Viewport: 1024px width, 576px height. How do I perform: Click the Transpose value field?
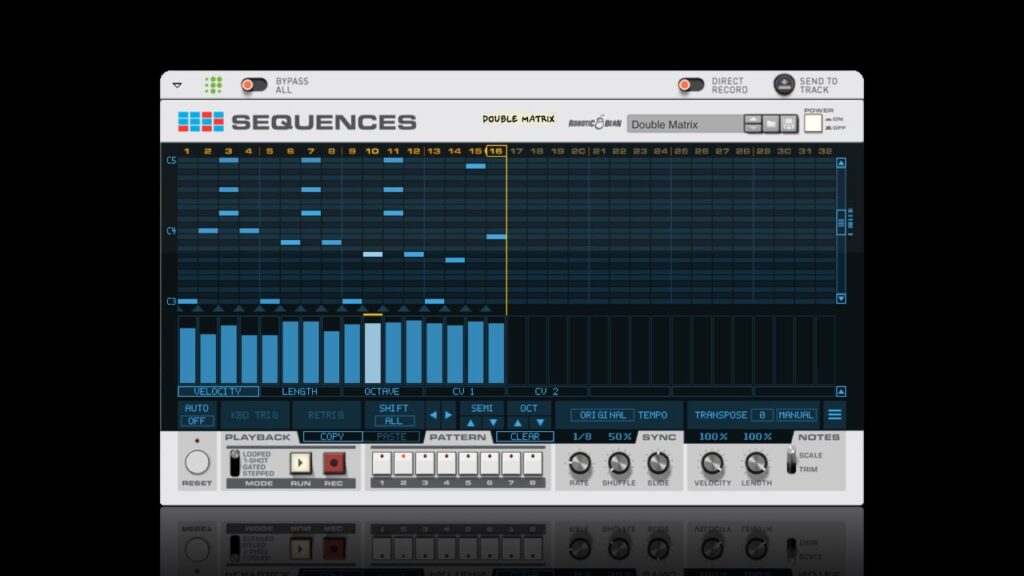(761, 415)
